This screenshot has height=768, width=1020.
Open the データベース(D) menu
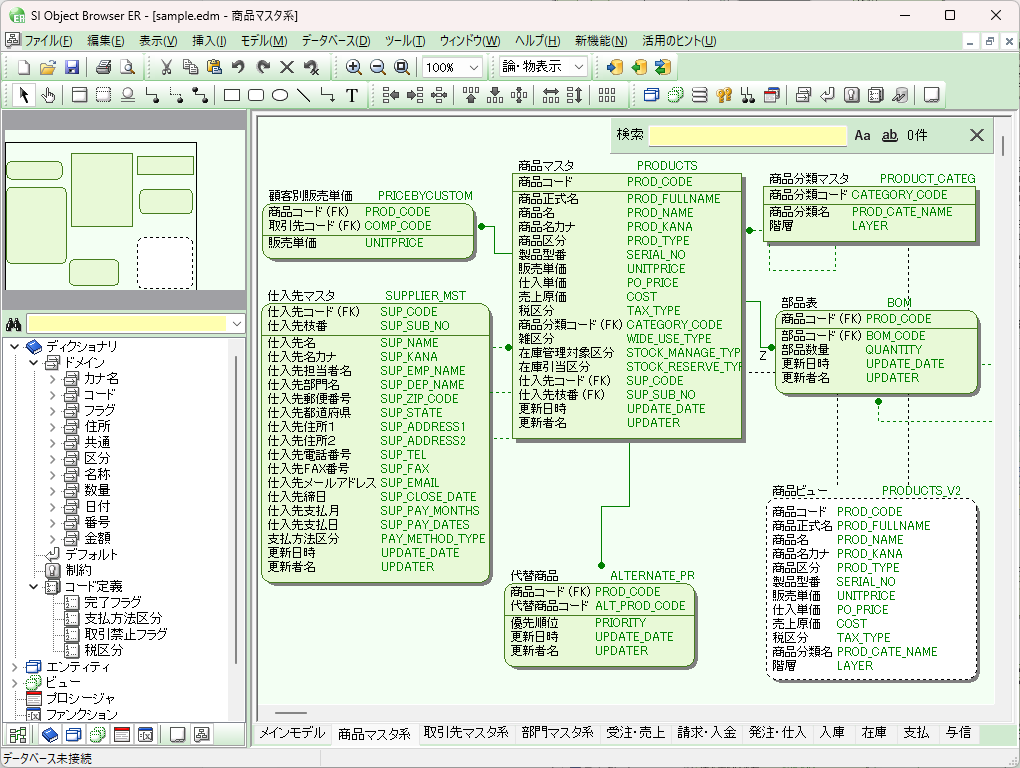[336, 41]
